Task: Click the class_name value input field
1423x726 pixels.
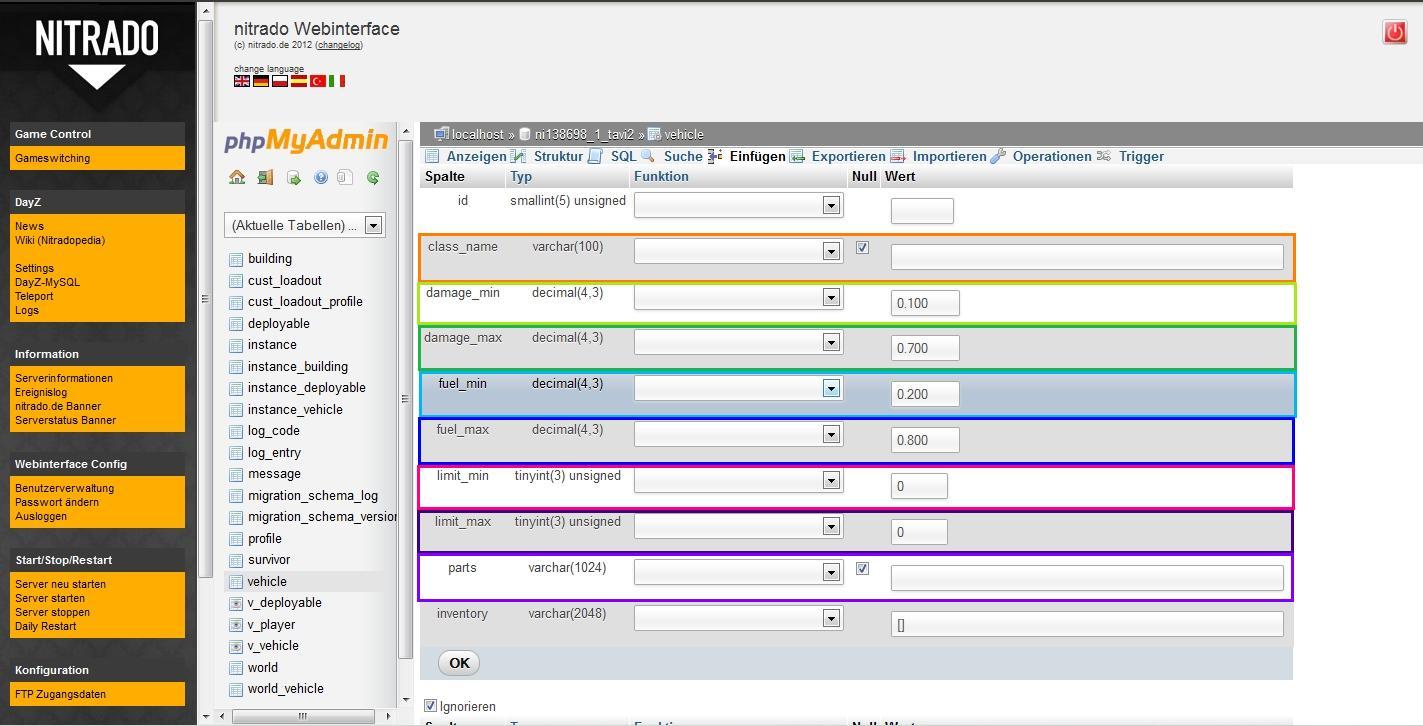Action: [x=1087, y=257]
